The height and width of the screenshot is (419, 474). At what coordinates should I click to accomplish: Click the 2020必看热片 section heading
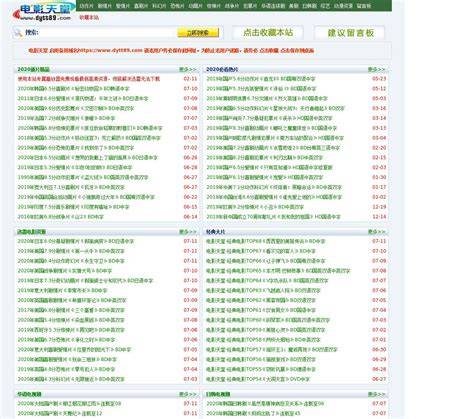(222, 69)
